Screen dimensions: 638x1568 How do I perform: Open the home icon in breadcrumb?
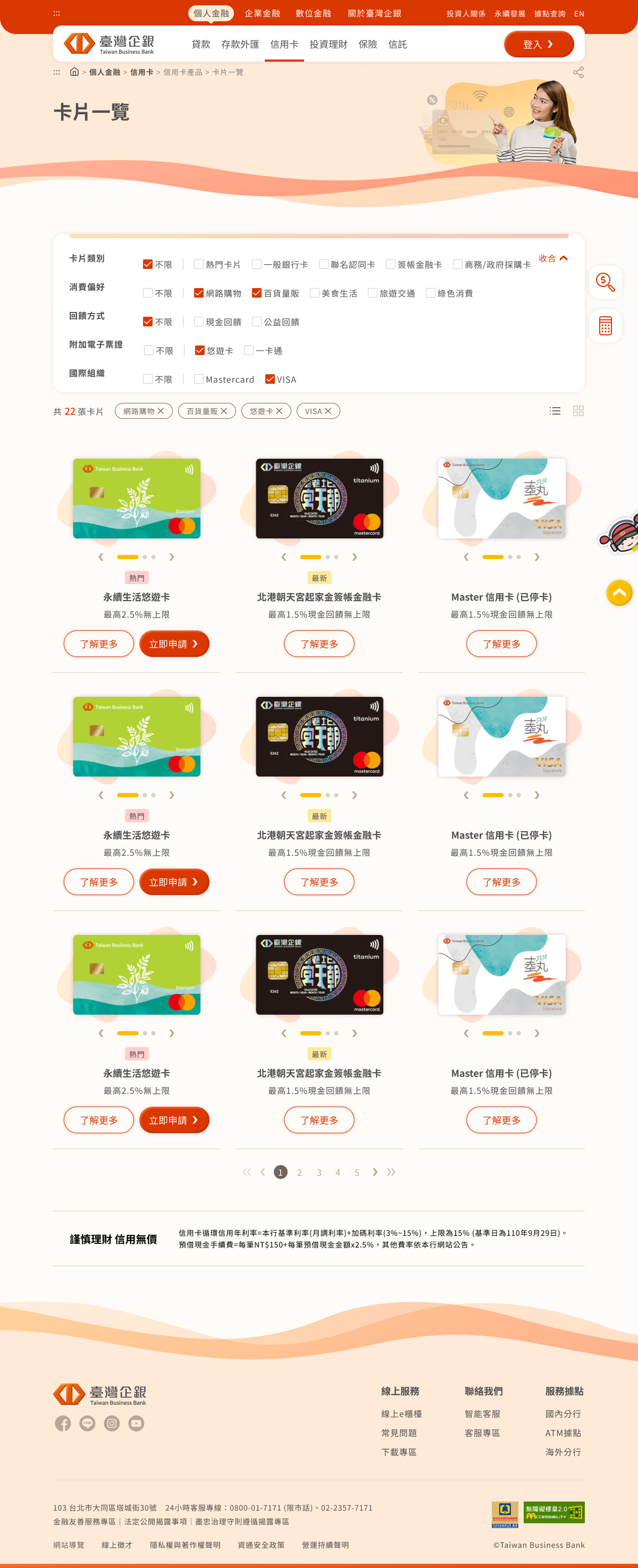point(74,72)
